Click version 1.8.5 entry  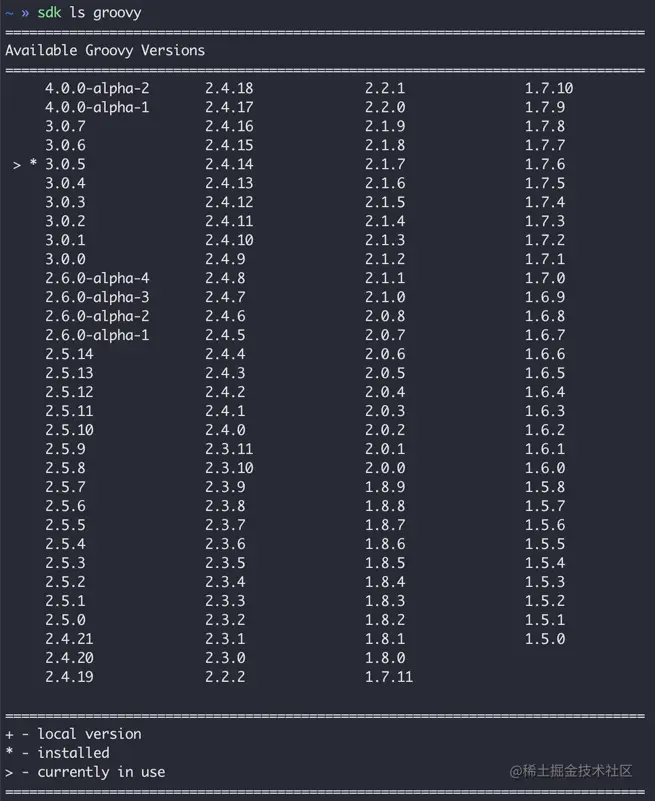(x=385, y=562)
